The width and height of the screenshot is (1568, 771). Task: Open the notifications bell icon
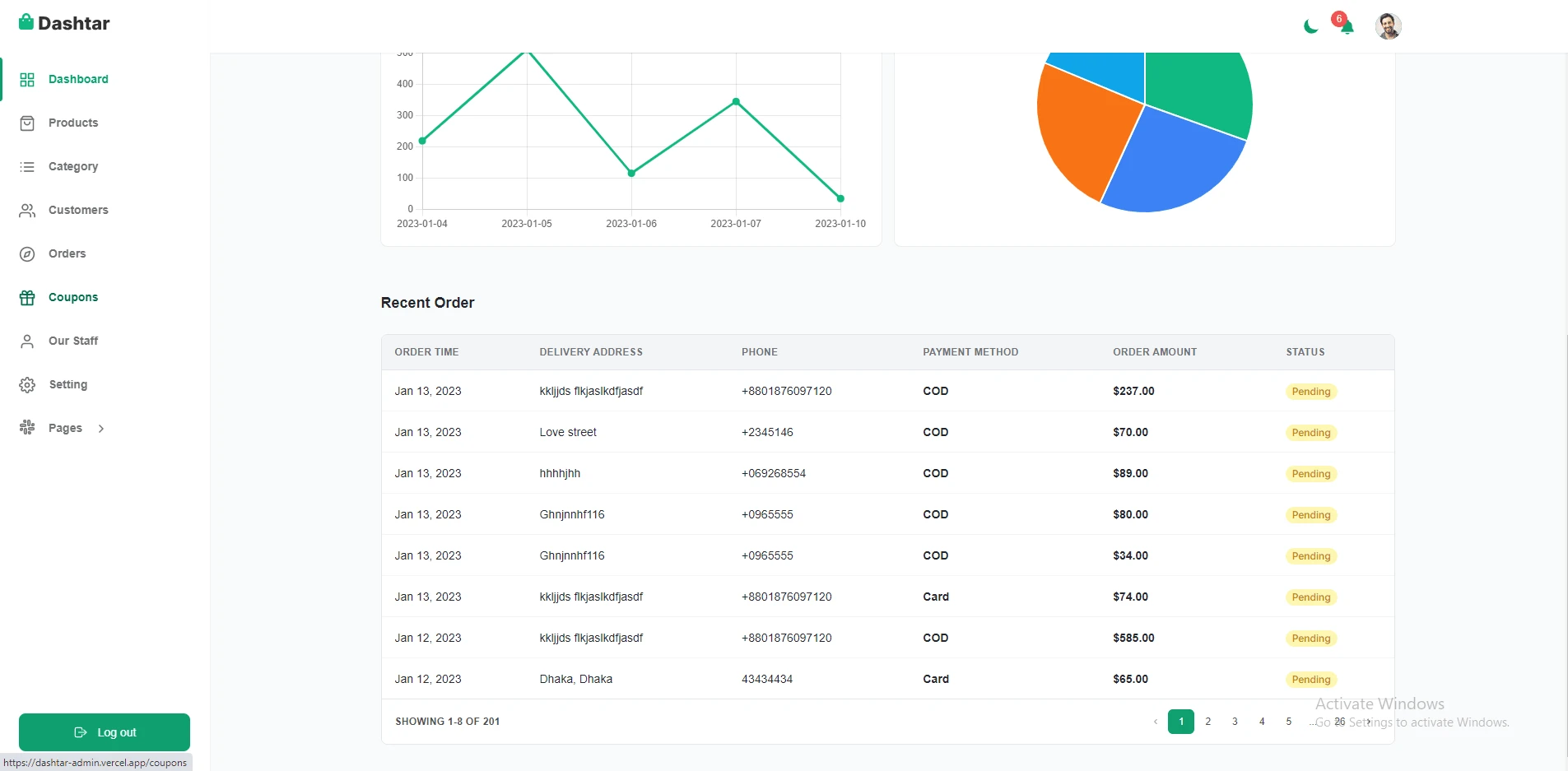pyautogui.click(x=1347, y=27)
